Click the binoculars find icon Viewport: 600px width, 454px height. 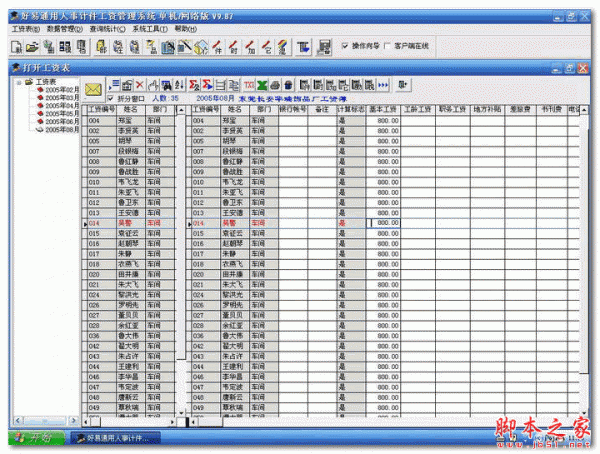pos(166,85)
